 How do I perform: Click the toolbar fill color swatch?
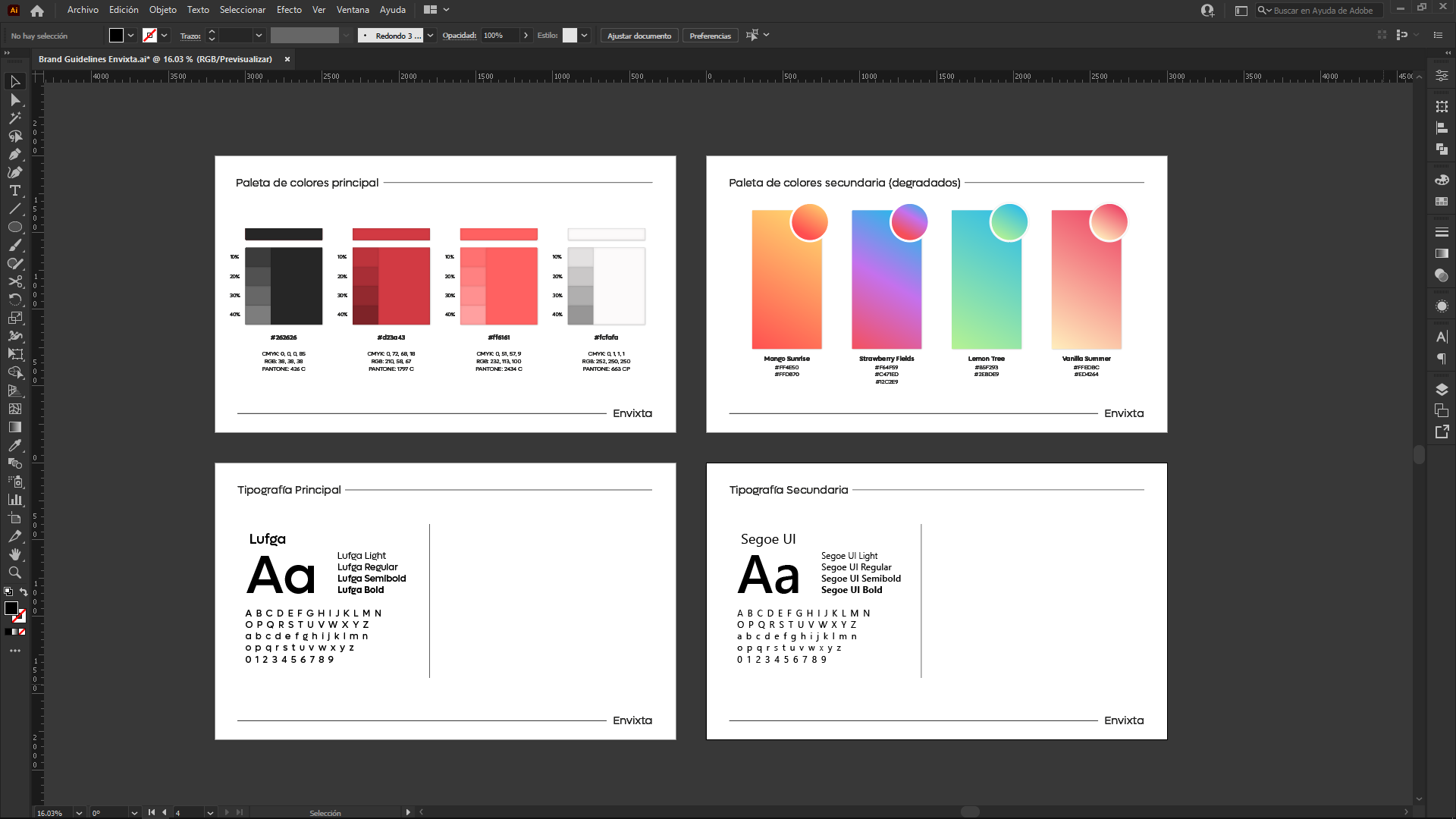11,608
